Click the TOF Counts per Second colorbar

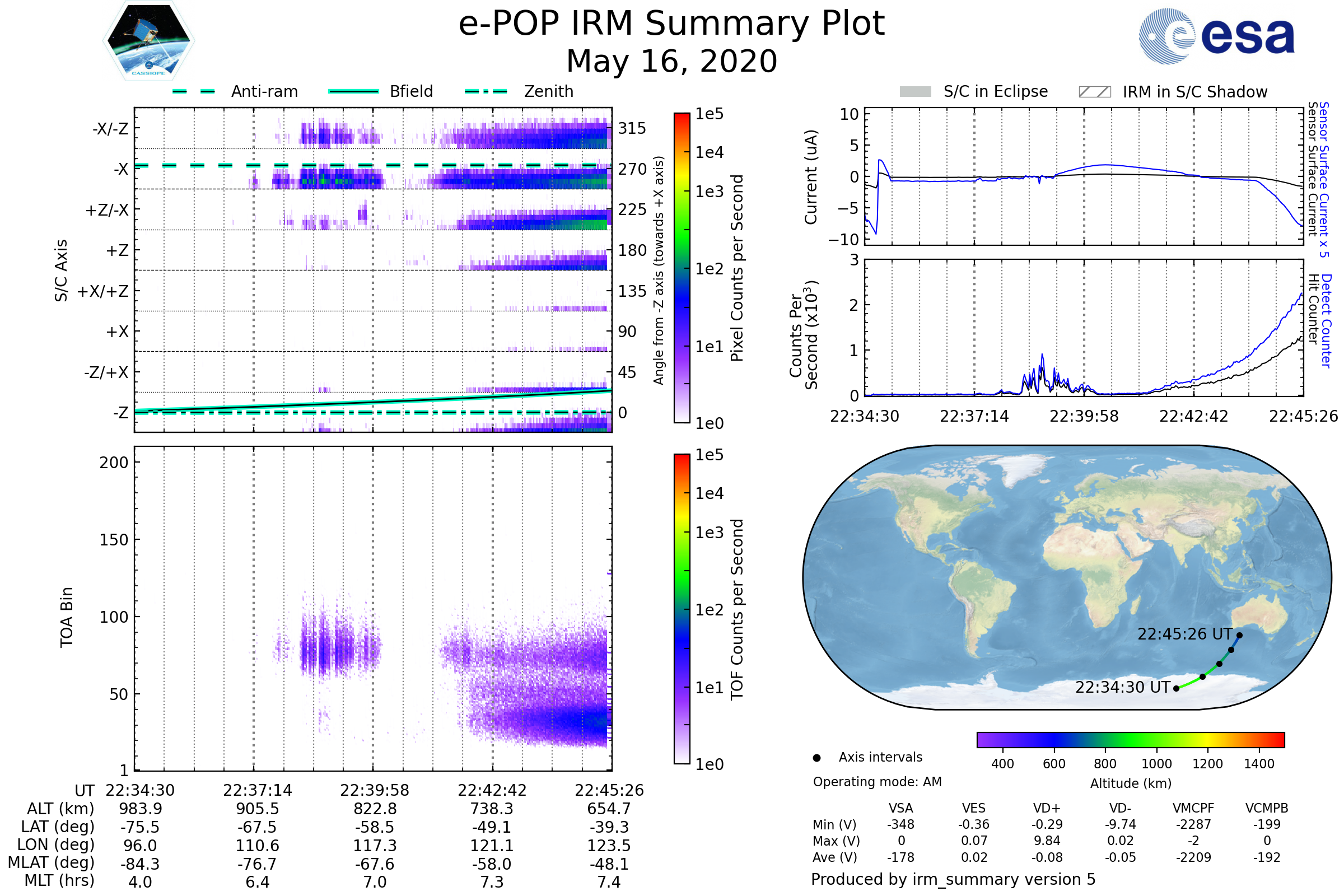coord(682,609)
